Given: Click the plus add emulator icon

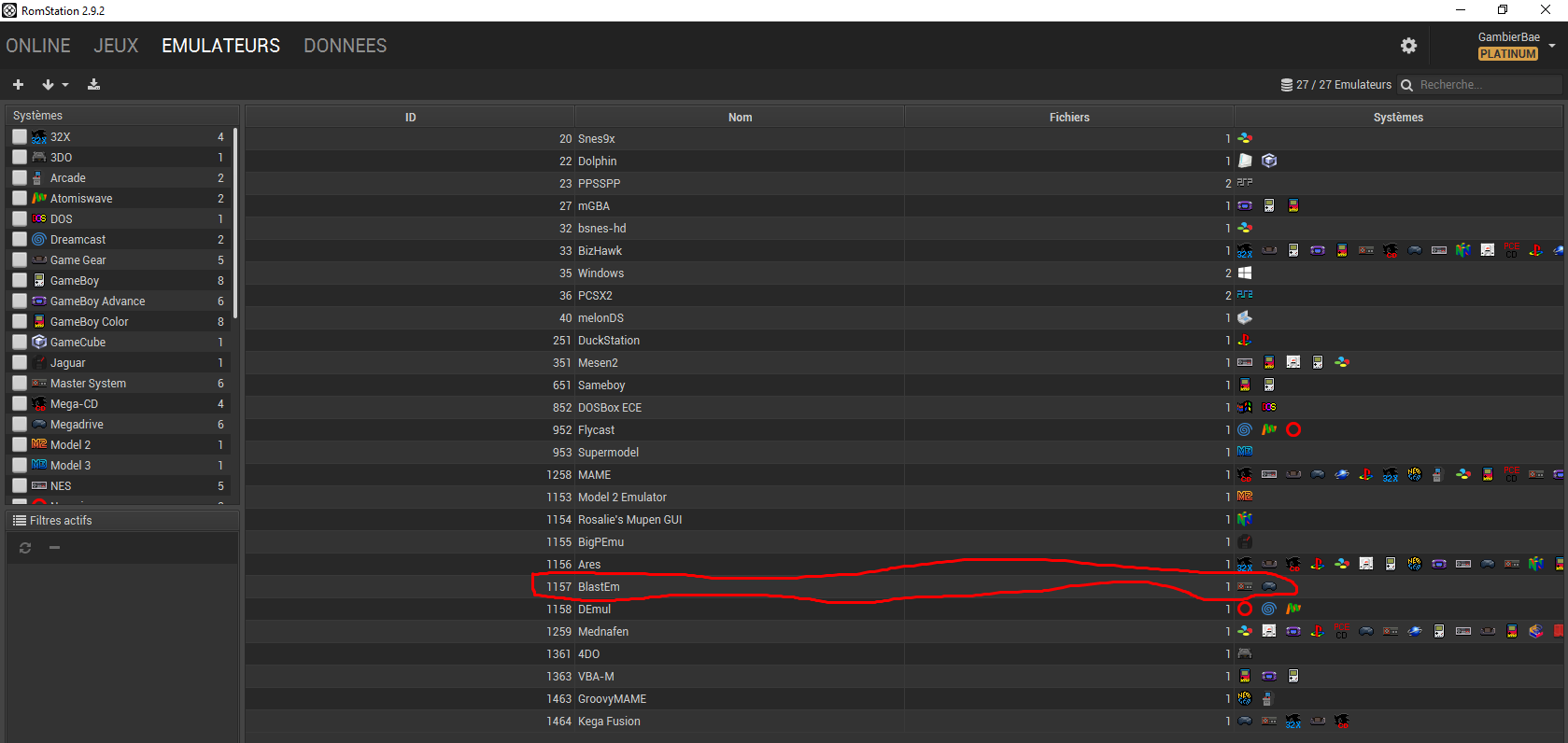Looking at the screenshot, I should (x=18, y=84).
